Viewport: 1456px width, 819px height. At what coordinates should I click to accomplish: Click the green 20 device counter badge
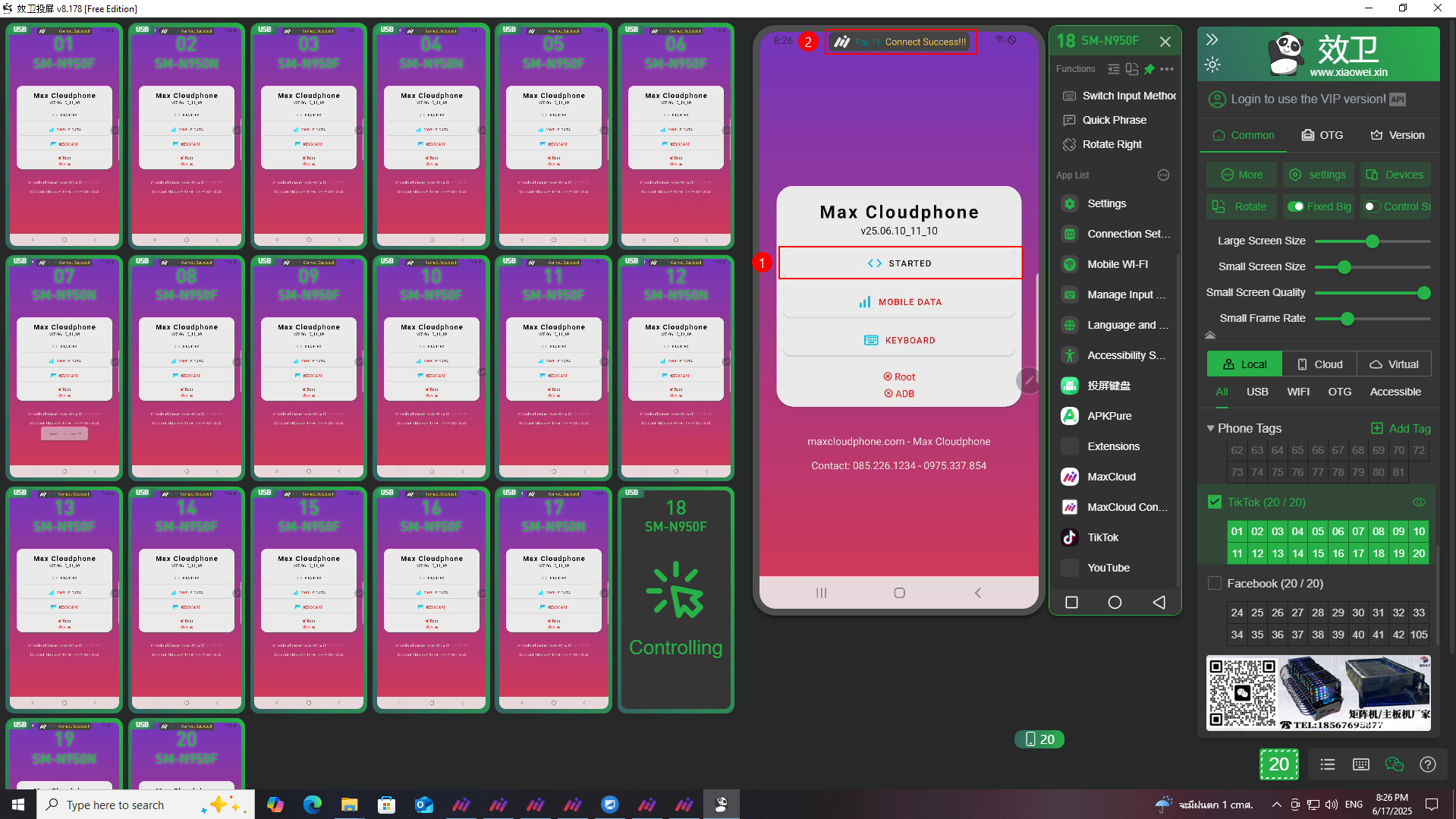1278,764
